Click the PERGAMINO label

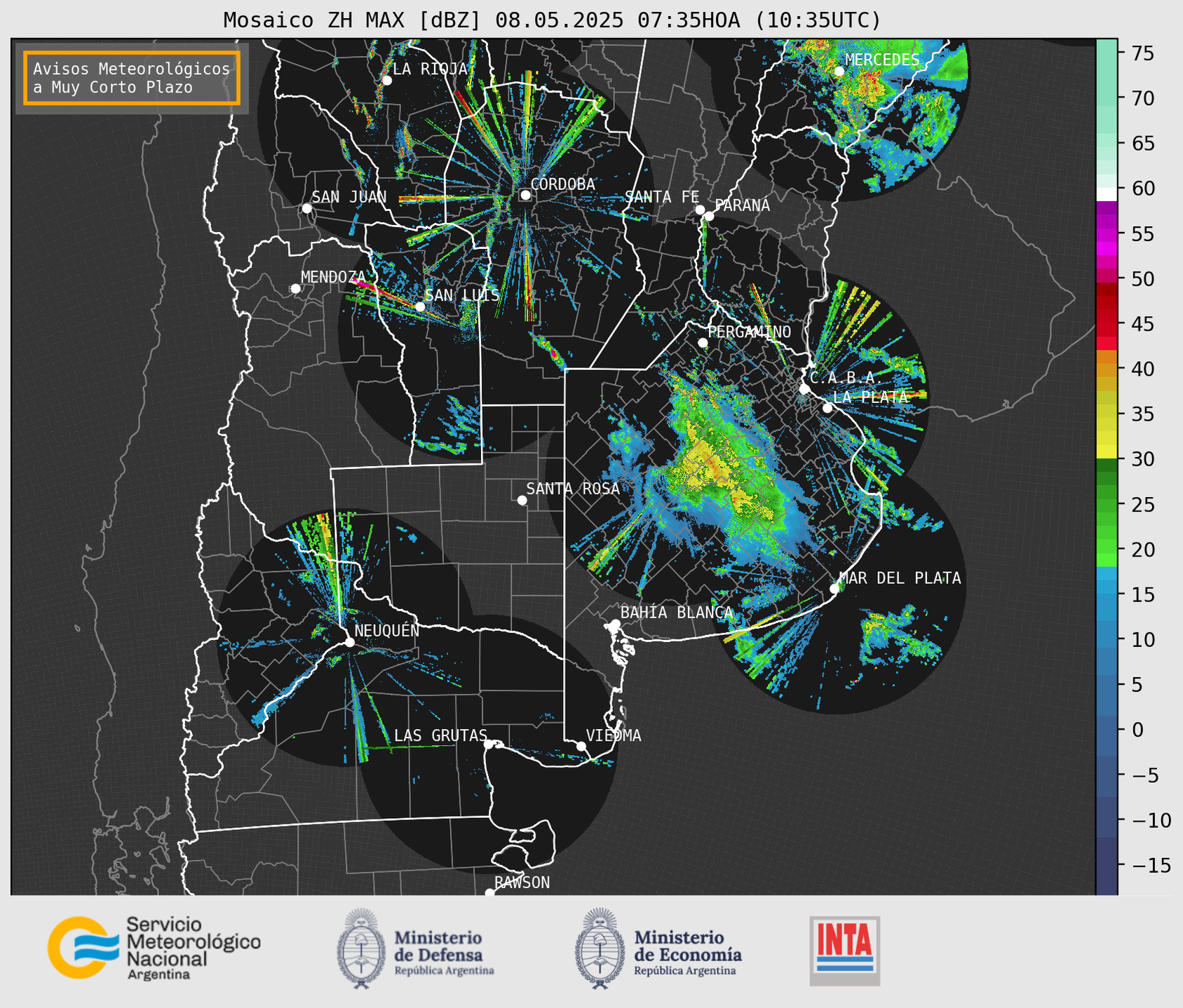(750, 332)
